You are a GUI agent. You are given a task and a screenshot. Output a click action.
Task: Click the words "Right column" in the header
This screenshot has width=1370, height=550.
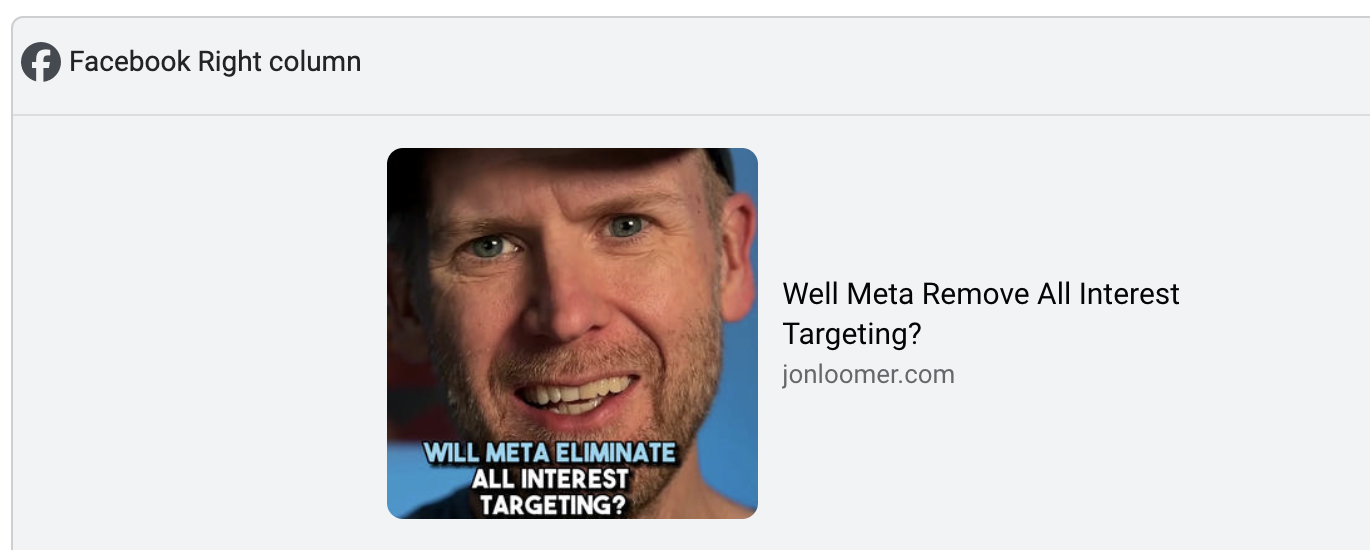280,62
